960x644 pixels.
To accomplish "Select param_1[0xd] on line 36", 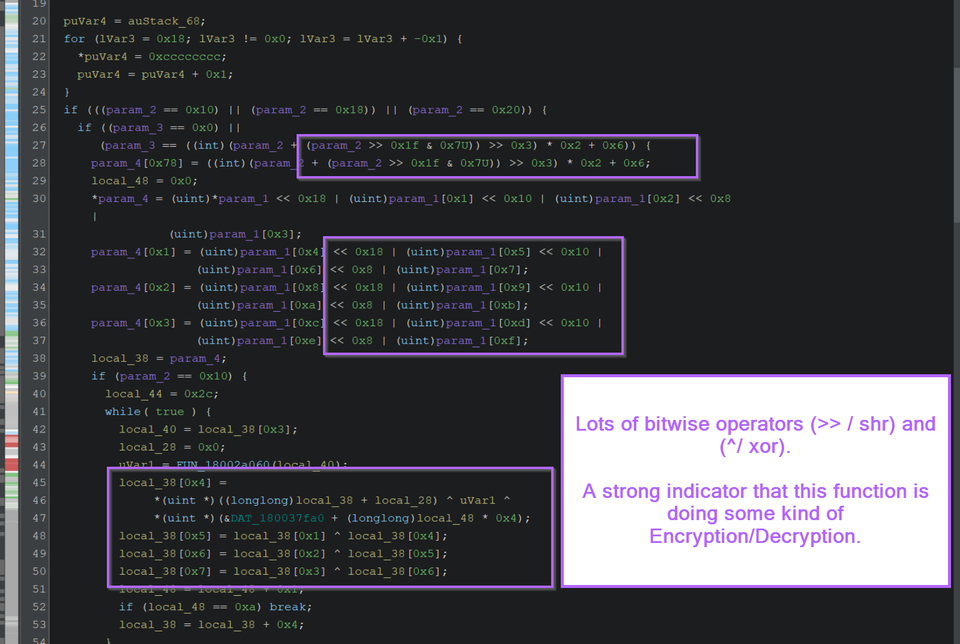I will point(488,323).
